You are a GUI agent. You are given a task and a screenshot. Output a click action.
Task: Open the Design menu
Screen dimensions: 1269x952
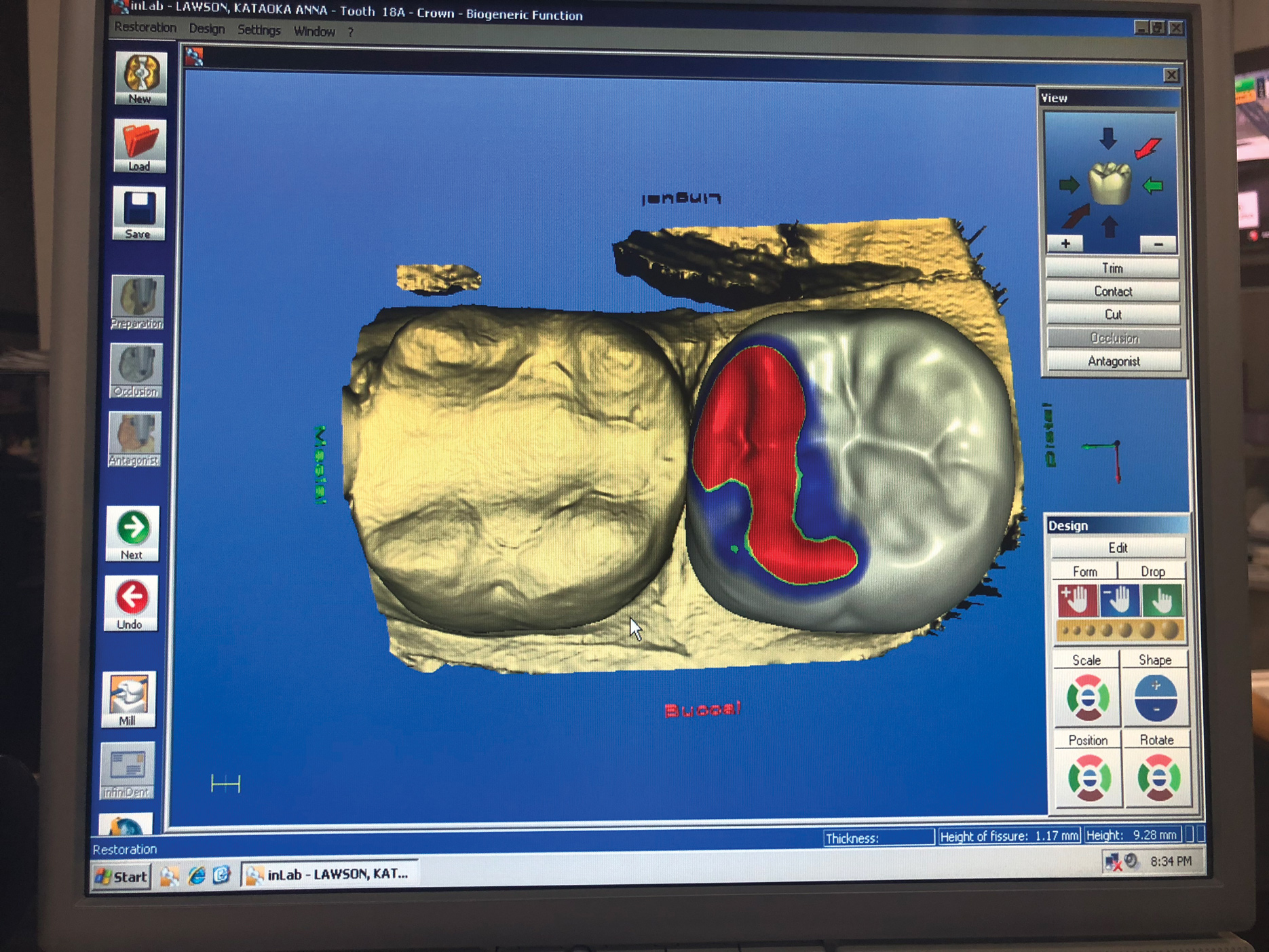pos(206,29)
